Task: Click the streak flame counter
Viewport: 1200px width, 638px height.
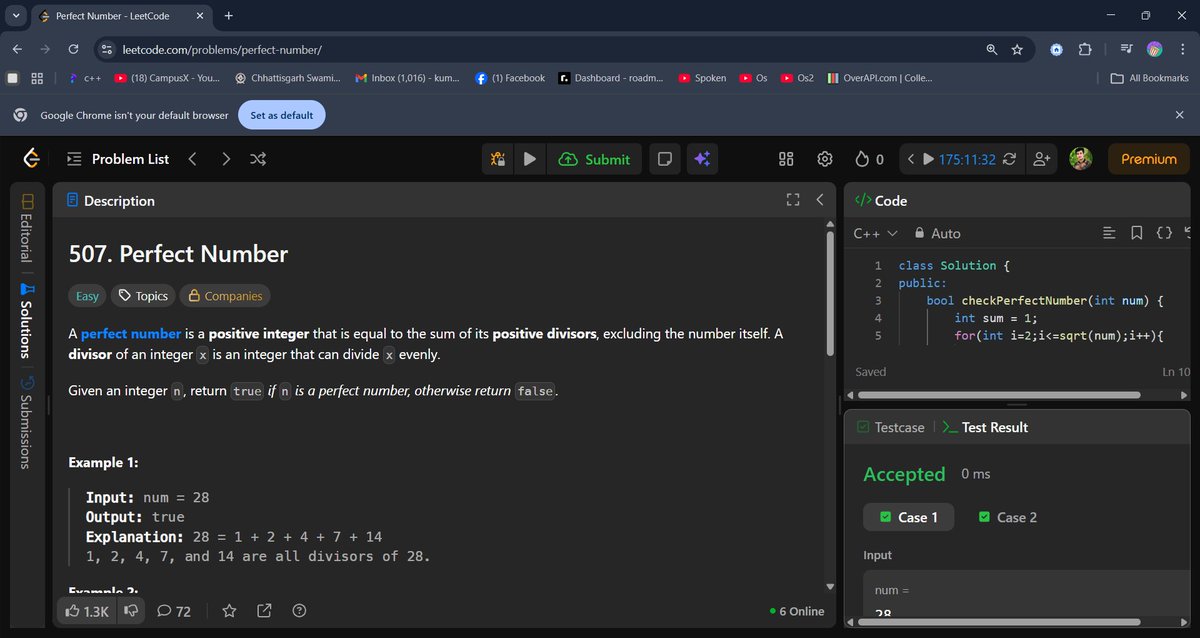Action: (869, 159)
